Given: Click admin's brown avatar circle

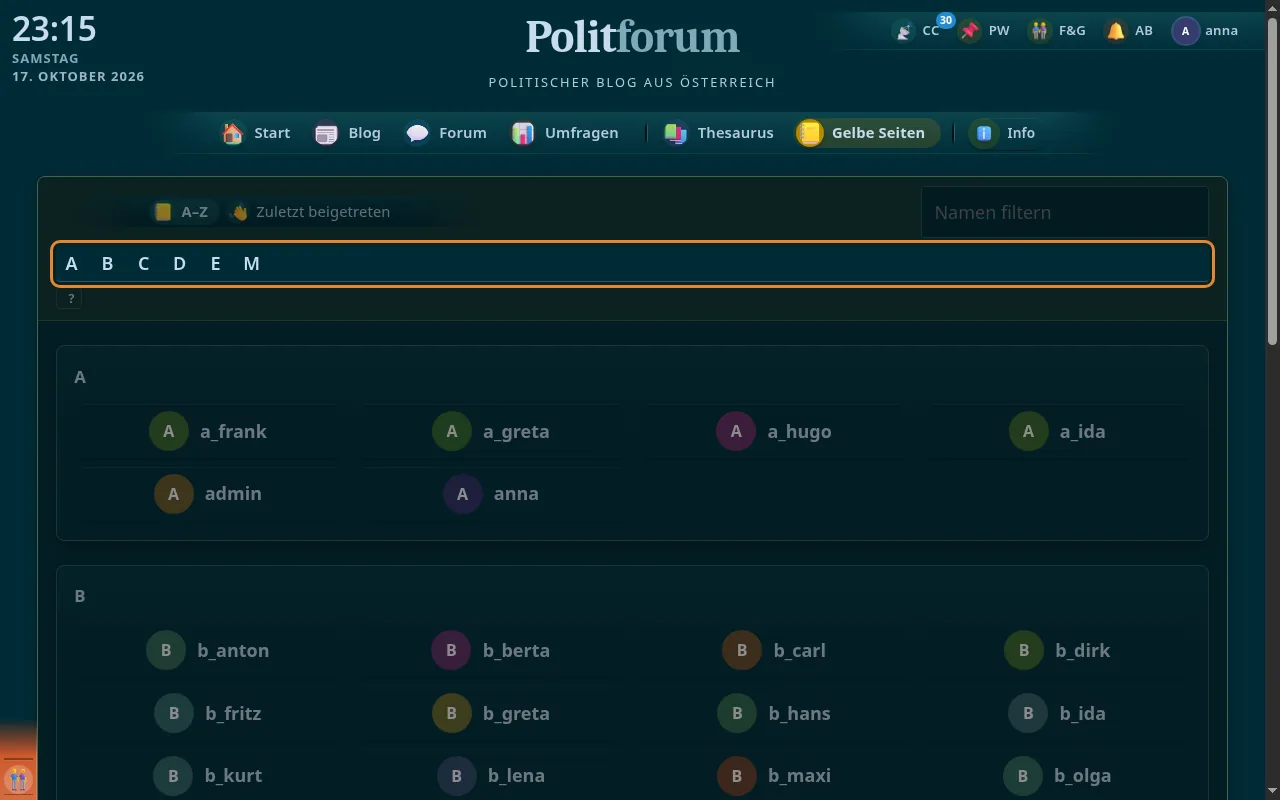Looking at the screenshot, I should pyautogui.click(x=173, y=494).
